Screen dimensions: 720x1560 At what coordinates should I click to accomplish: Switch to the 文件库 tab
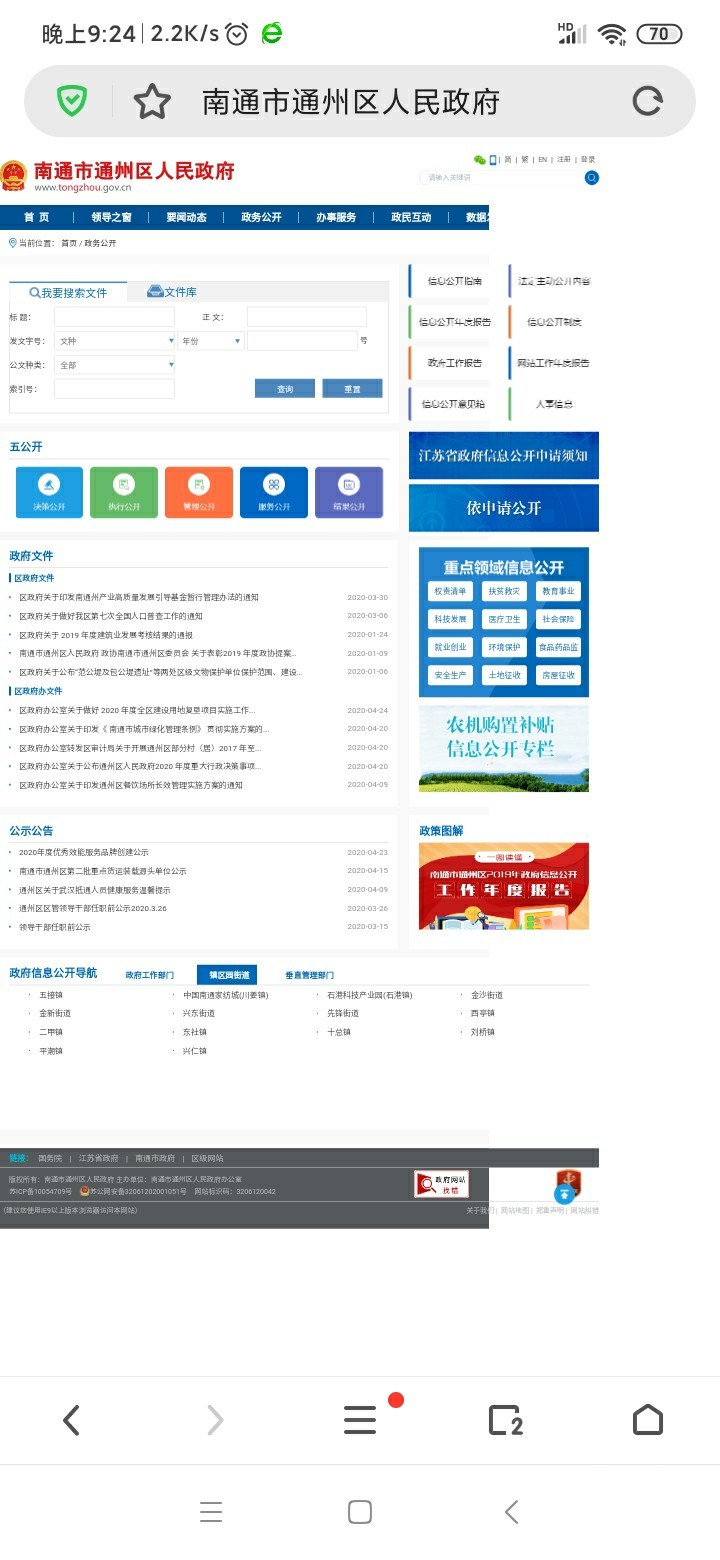pyautogui.click(x=172, y=292)
